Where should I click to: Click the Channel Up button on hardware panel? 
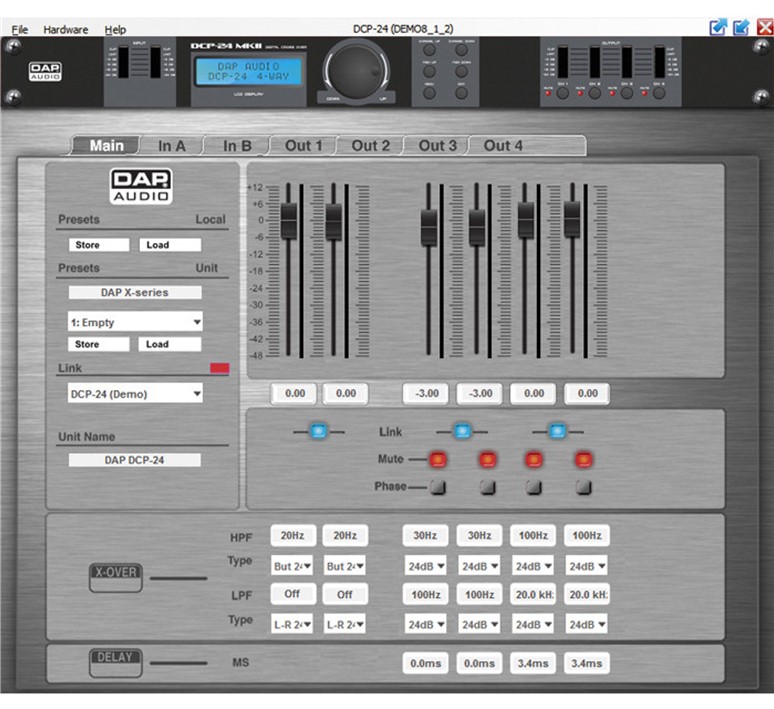click(x=429, y=50)
